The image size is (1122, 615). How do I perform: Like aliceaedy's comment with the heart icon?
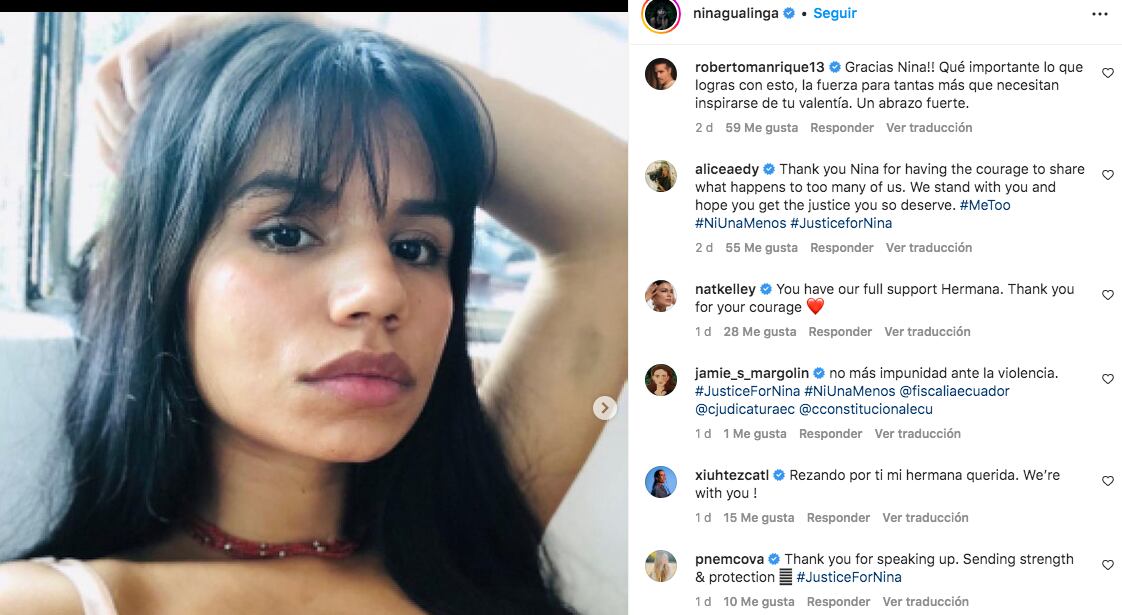click(x=1108, y=175)
